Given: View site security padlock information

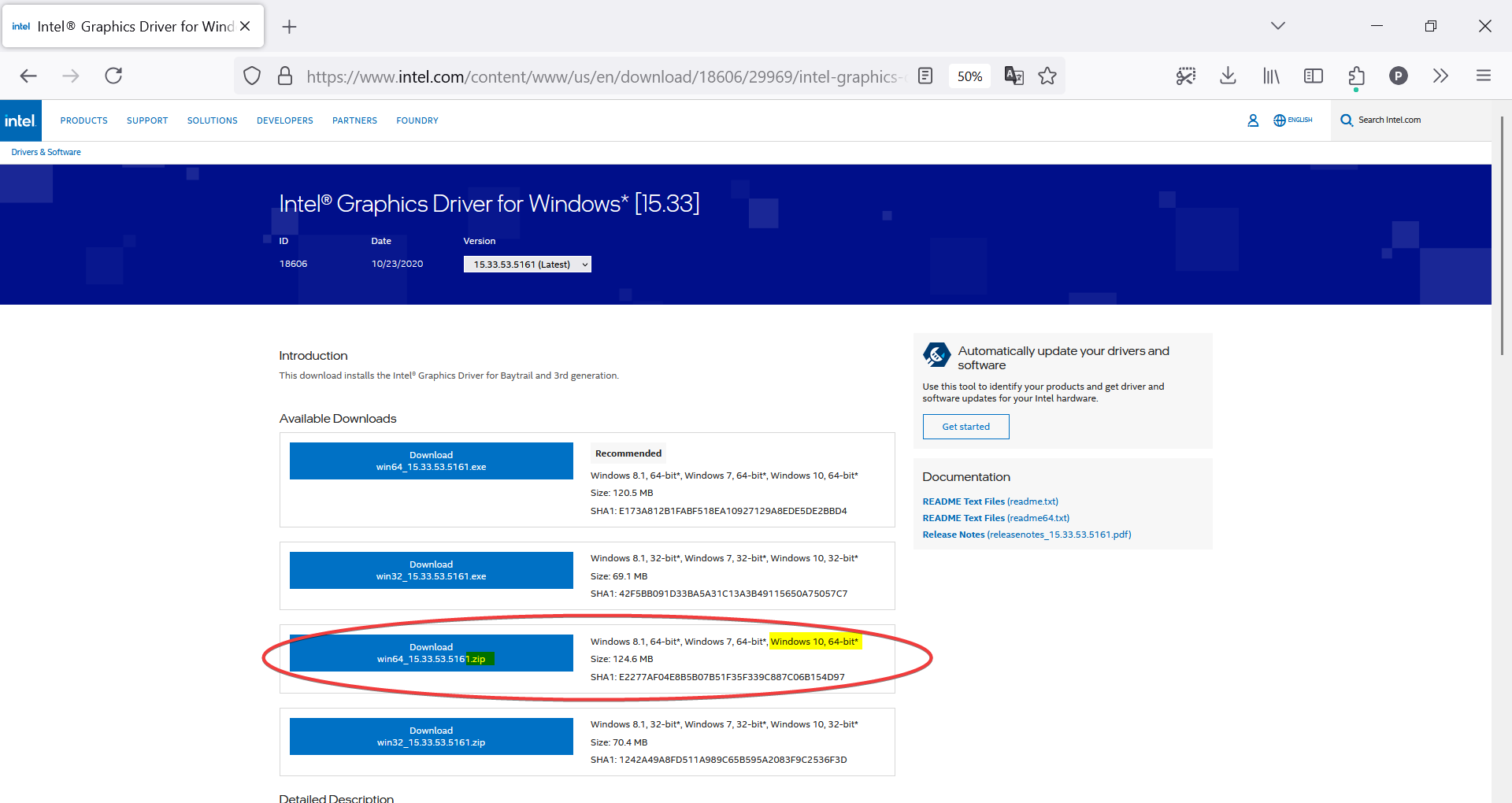Looking at the screenshot, I should 285,76.
